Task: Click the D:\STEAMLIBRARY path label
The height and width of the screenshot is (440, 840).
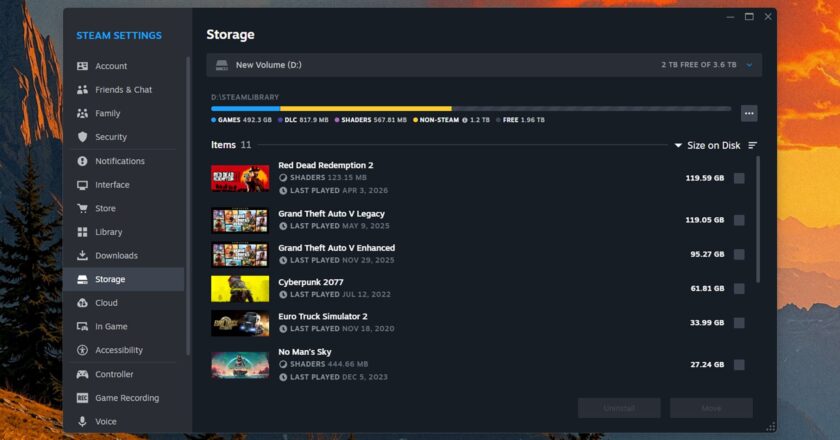Action: pos(245,97)
